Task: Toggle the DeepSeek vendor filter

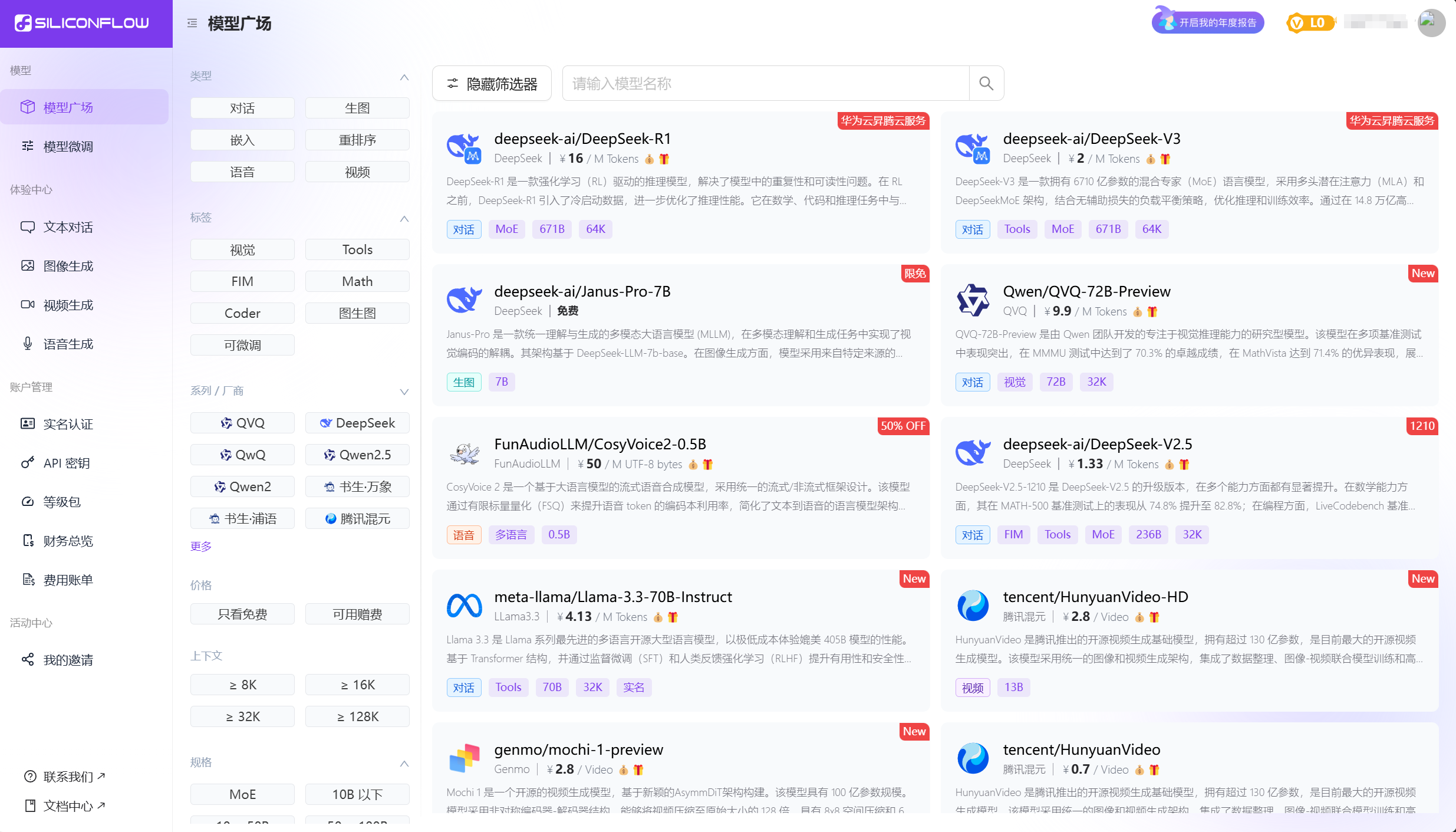Action: 357,423
